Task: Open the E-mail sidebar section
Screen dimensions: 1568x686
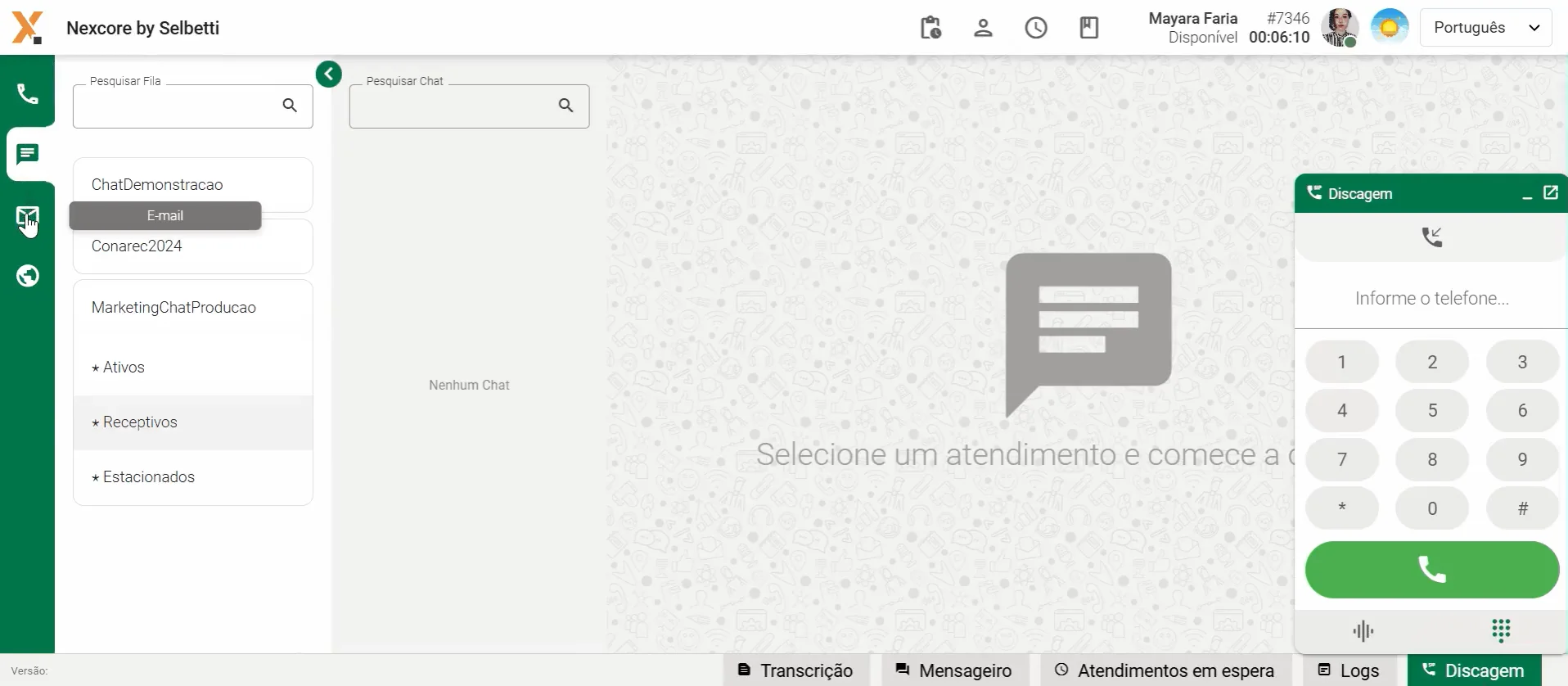Action: 27,218
